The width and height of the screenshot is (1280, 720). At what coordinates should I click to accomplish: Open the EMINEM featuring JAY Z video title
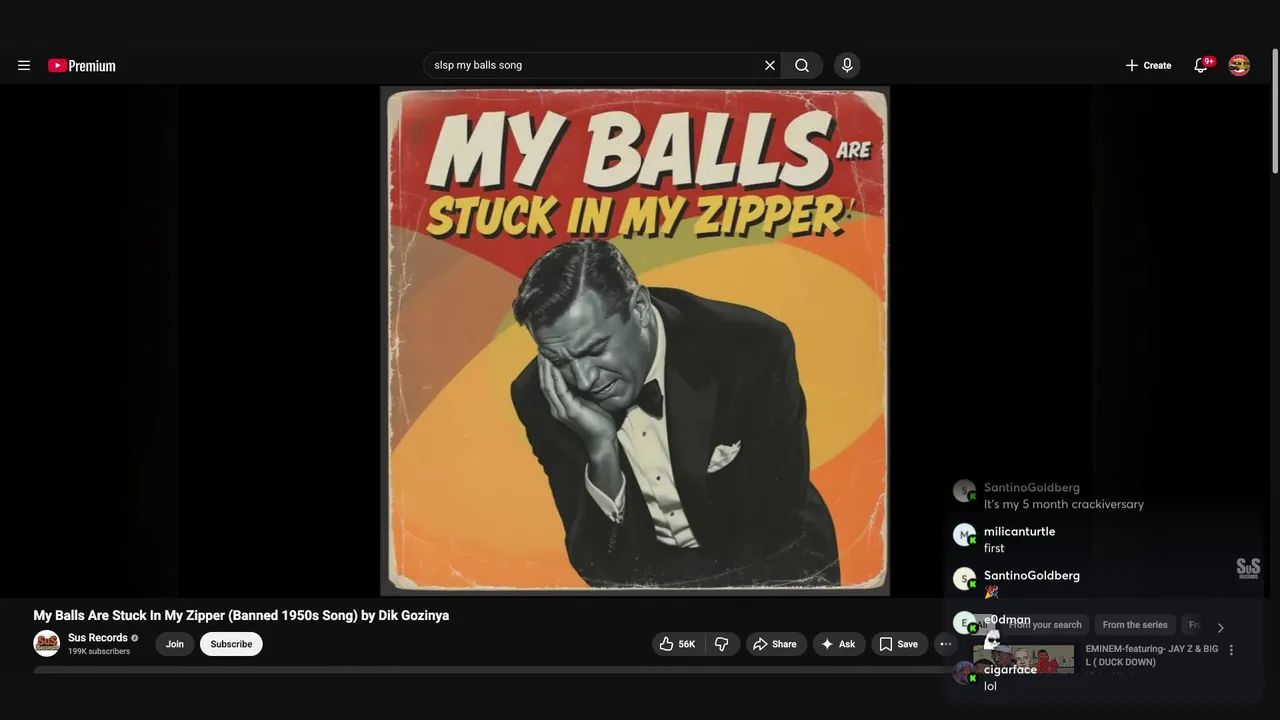pyautogui.click(x=1152, y=656)
